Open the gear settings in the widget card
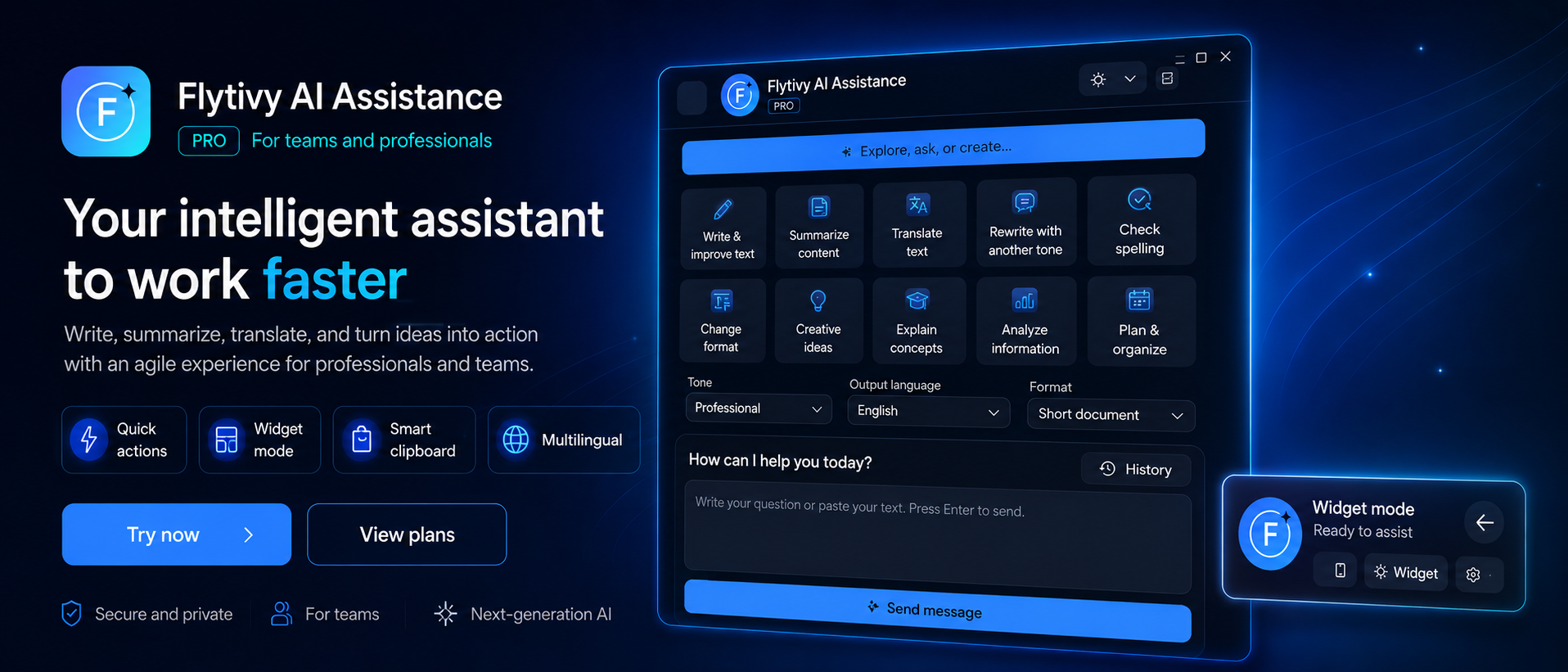Image resolution: width=1568 pixels, height=672 pixels. (1473, 575)
